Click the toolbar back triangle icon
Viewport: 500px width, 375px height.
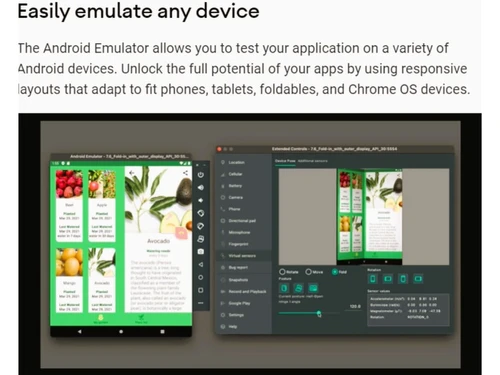[201, 265]
